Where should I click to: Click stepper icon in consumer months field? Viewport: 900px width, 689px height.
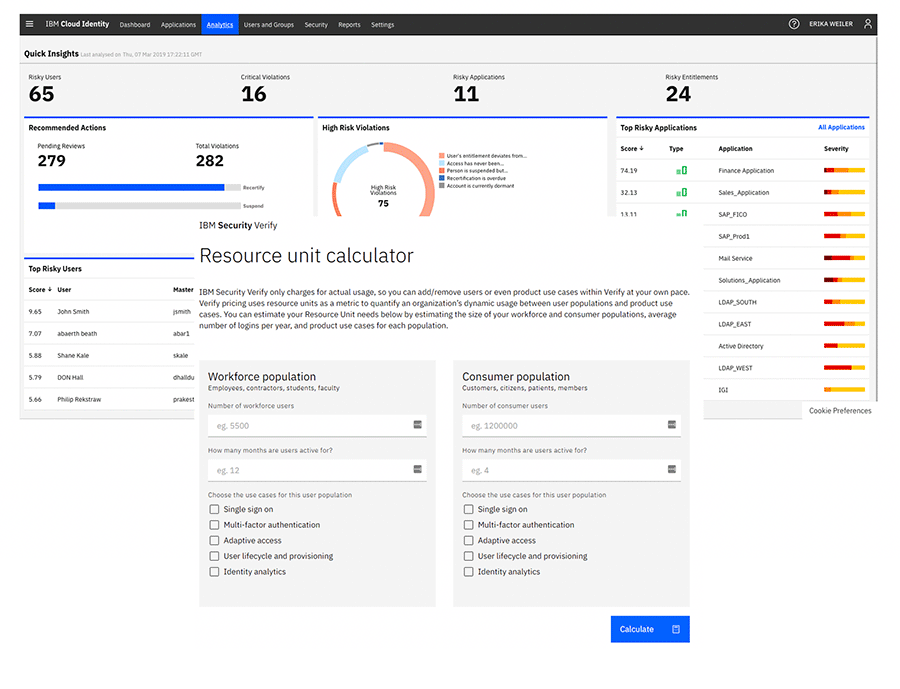672,470
